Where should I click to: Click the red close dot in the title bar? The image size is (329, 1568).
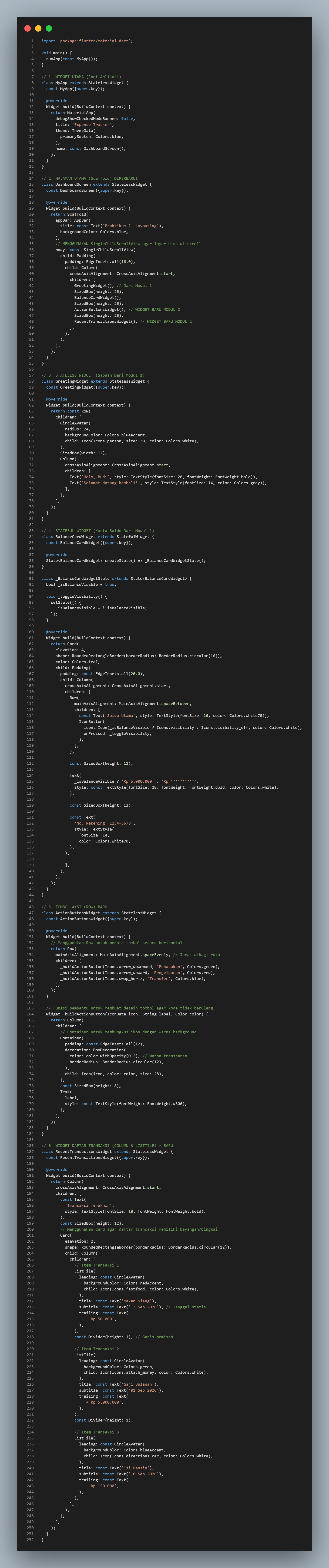[27, 29]
